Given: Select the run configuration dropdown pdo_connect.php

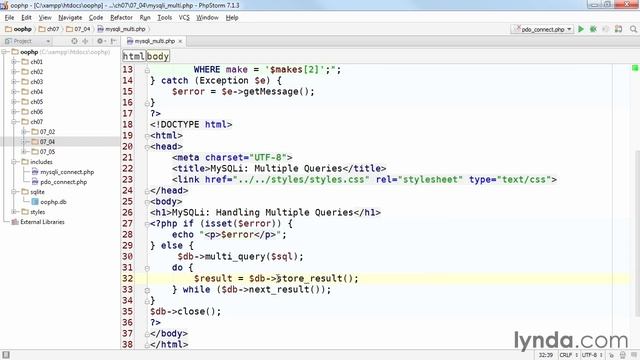Looking at the screenshot, I should 542,29.
